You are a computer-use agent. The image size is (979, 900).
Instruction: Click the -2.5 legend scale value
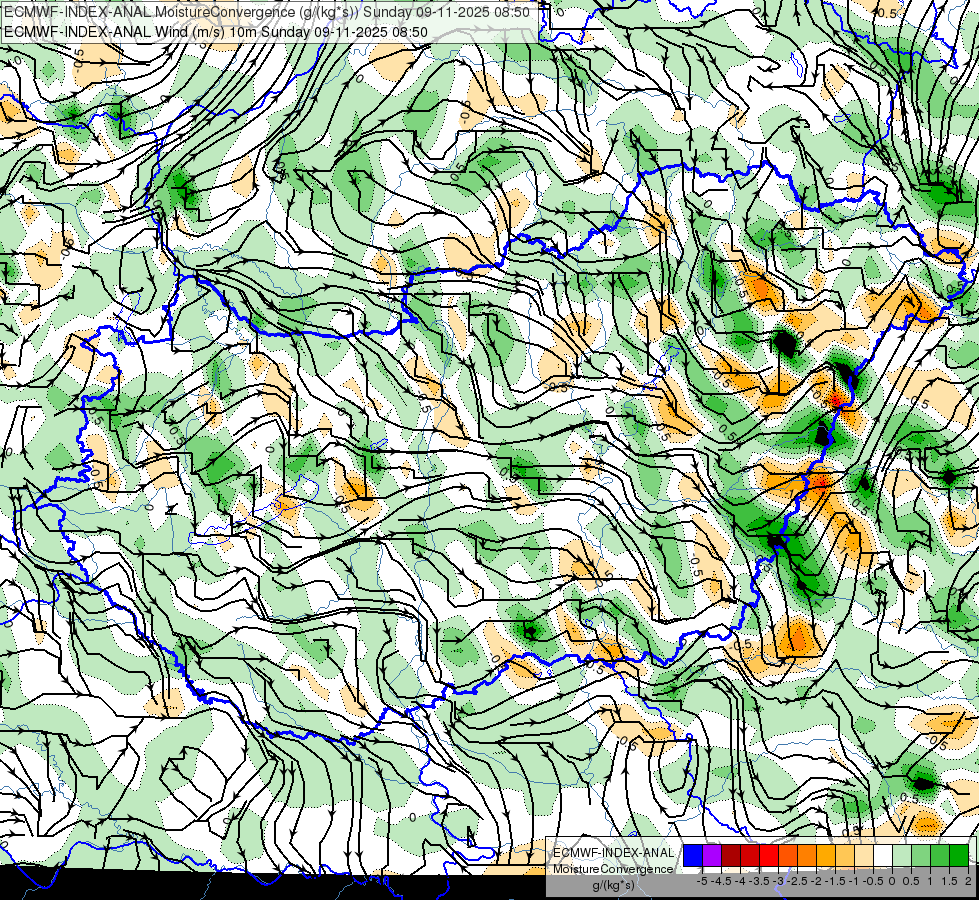pyautogui.click(x=797, y=881)
